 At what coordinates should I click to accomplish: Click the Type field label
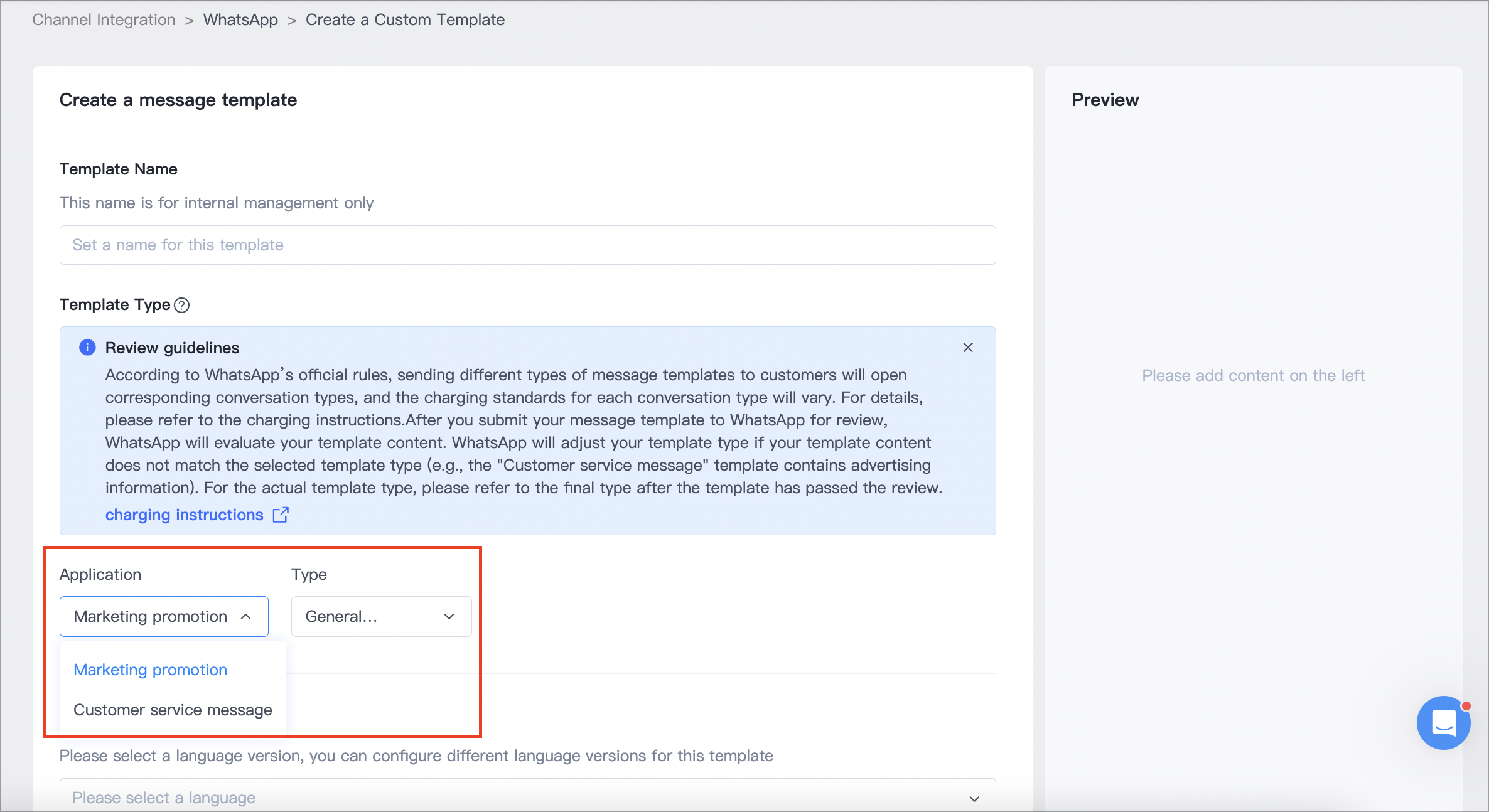[309, 574]
